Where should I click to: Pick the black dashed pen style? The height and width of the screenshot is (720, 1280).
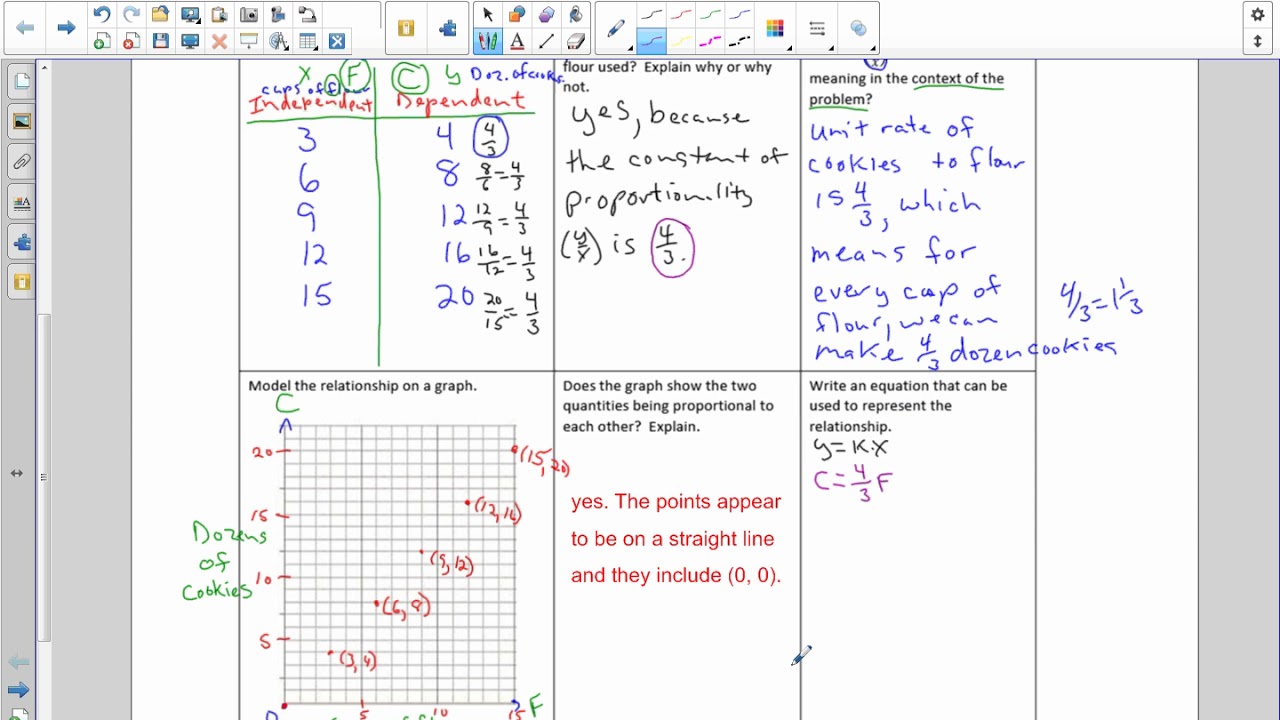(739, 41)
